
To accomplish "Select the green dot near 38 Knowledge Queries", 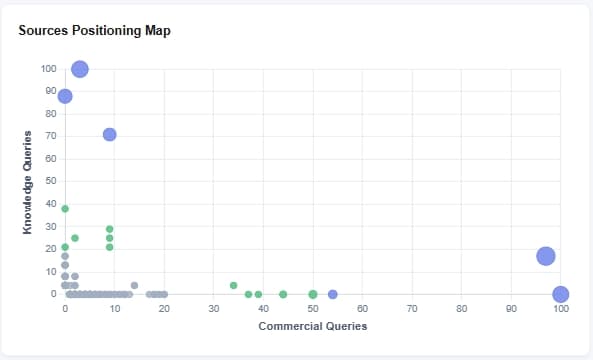I will point(65,209).
